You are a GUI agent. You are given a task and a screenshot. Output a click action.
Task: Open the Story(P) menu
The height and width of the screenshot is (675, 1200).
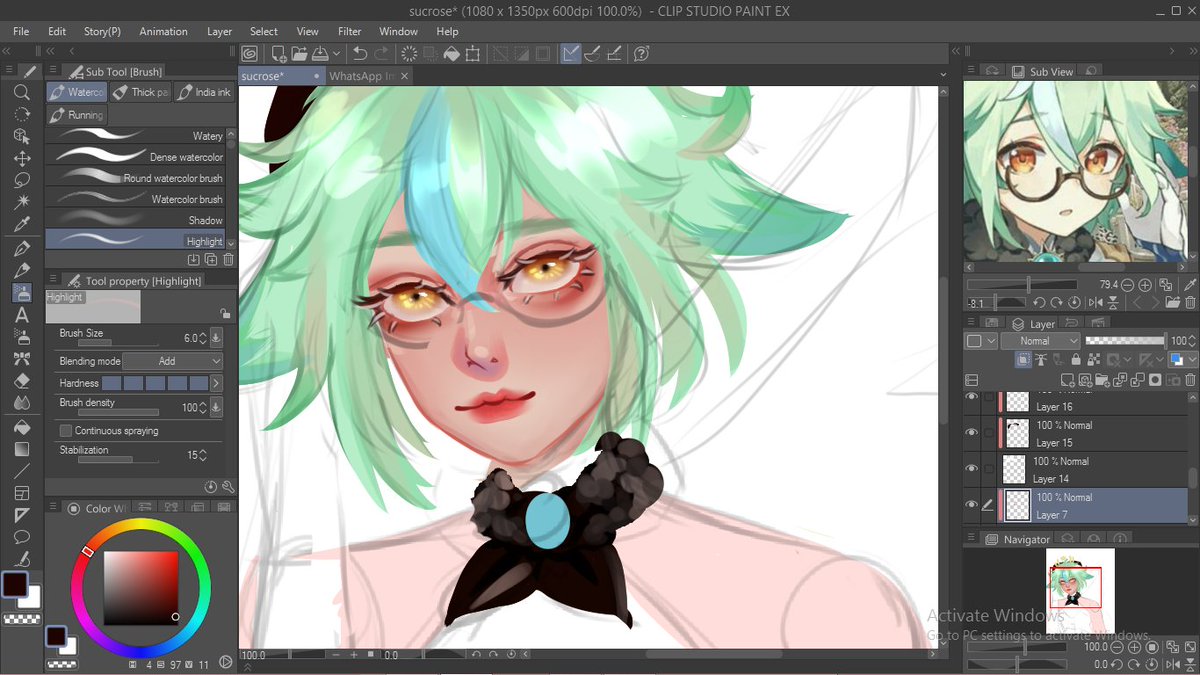click(102, 31)
